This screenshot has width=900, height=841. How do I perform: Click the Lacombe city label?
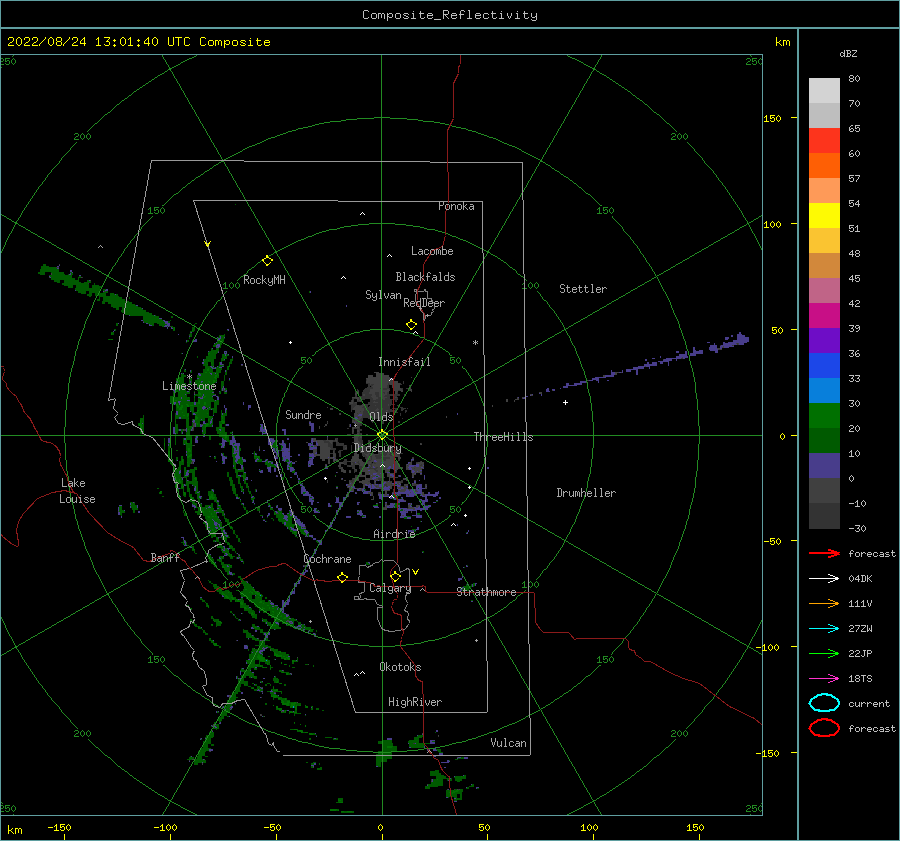[x=432, y=251]
